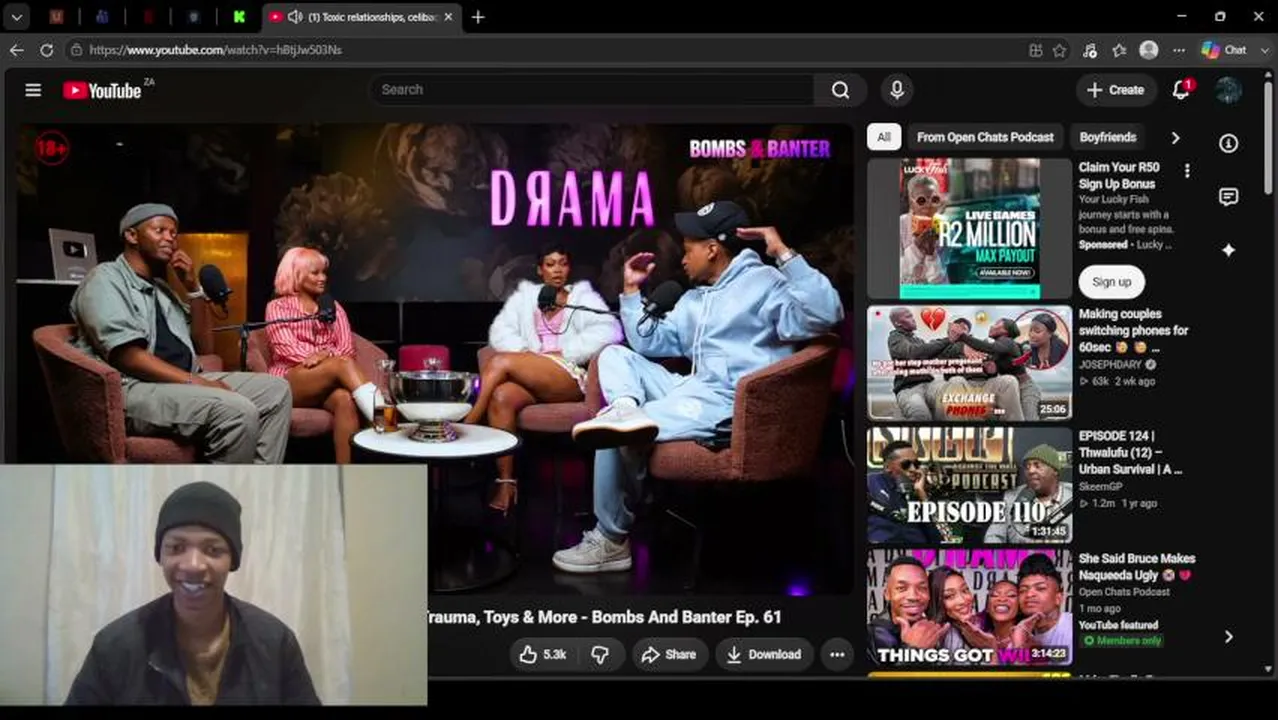
Task: Click the search magnifier button
Action: 840,90
